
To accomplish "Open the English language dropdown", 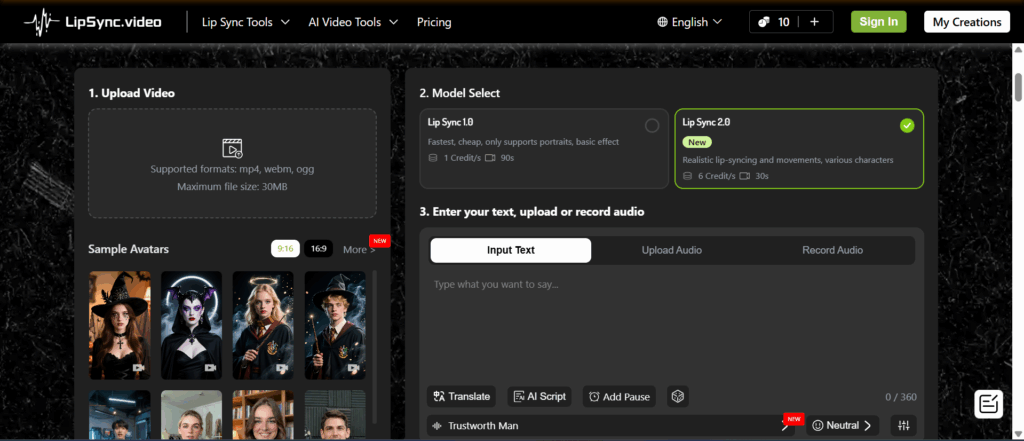I will [690, 22].
